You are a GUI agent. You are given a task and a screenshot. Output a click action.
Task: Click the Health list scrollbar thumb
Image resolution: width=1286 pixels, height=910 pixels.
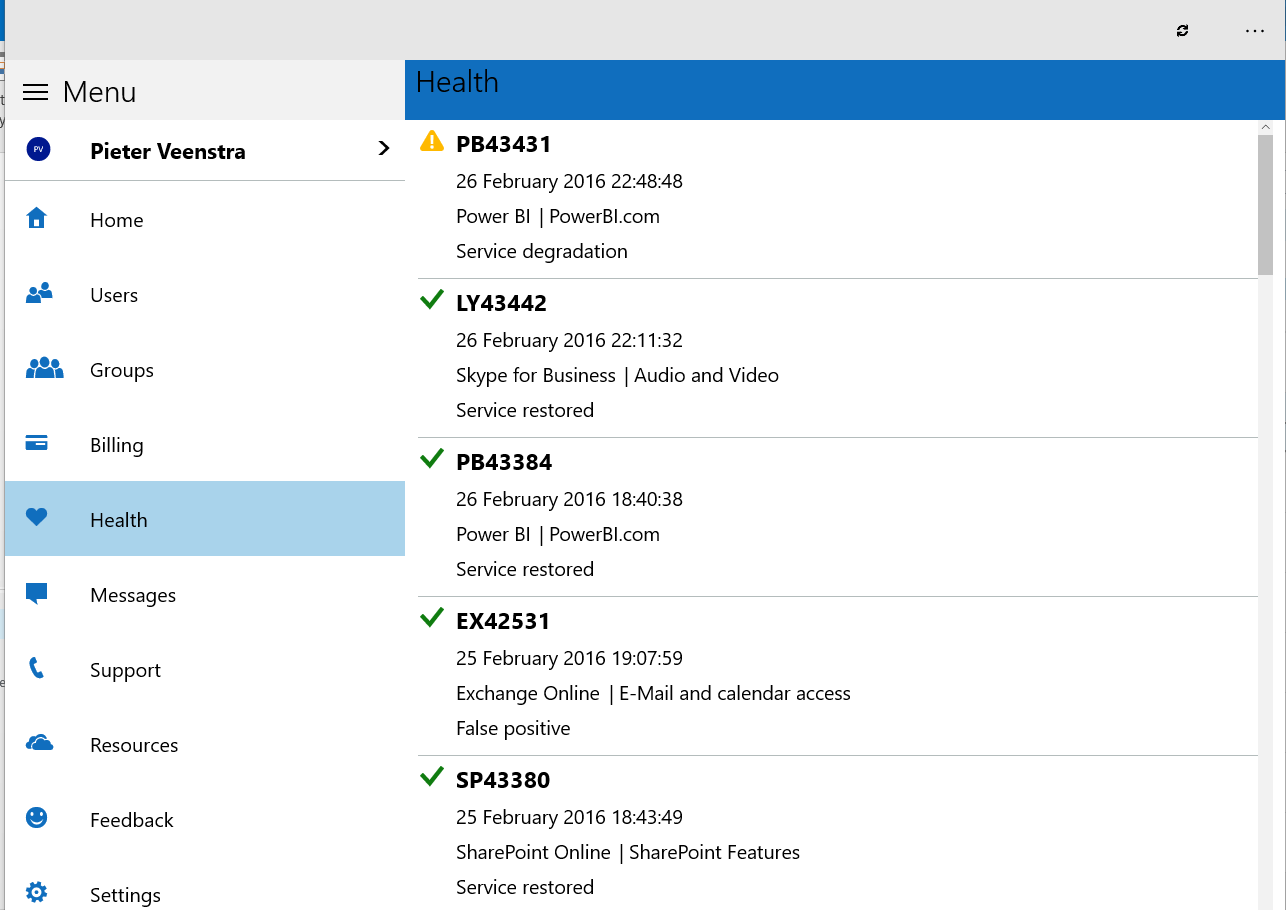(x=1265, y=204)
